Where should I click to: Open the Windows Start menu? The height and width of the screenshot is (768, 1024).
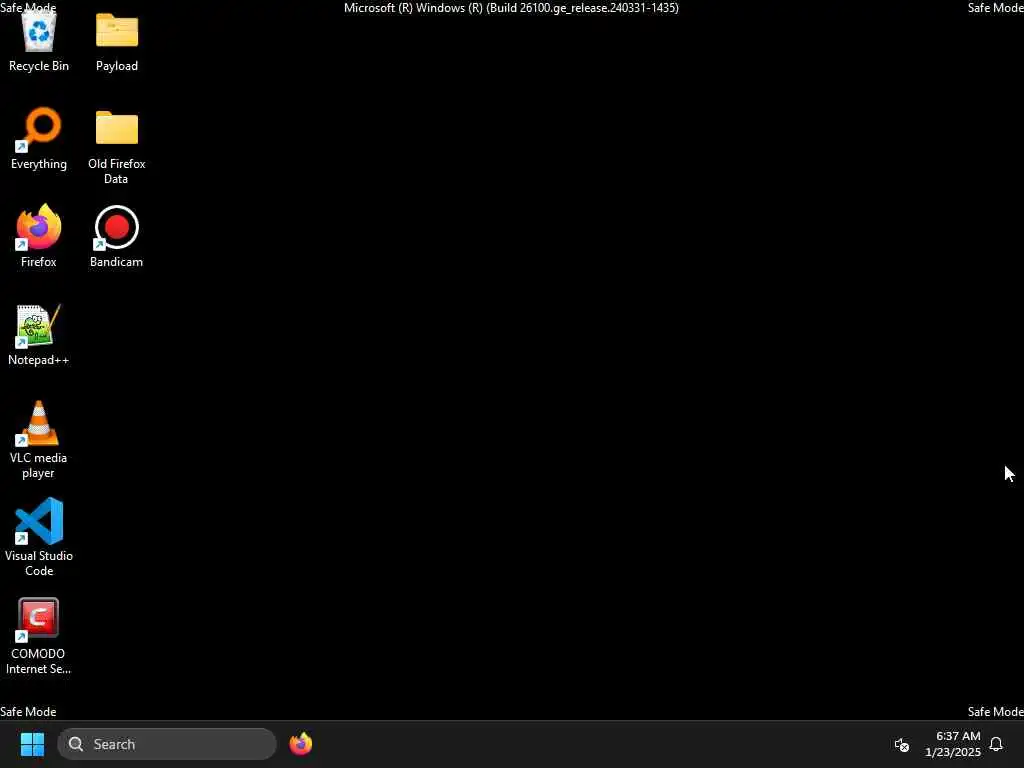[x=32, y=744]
